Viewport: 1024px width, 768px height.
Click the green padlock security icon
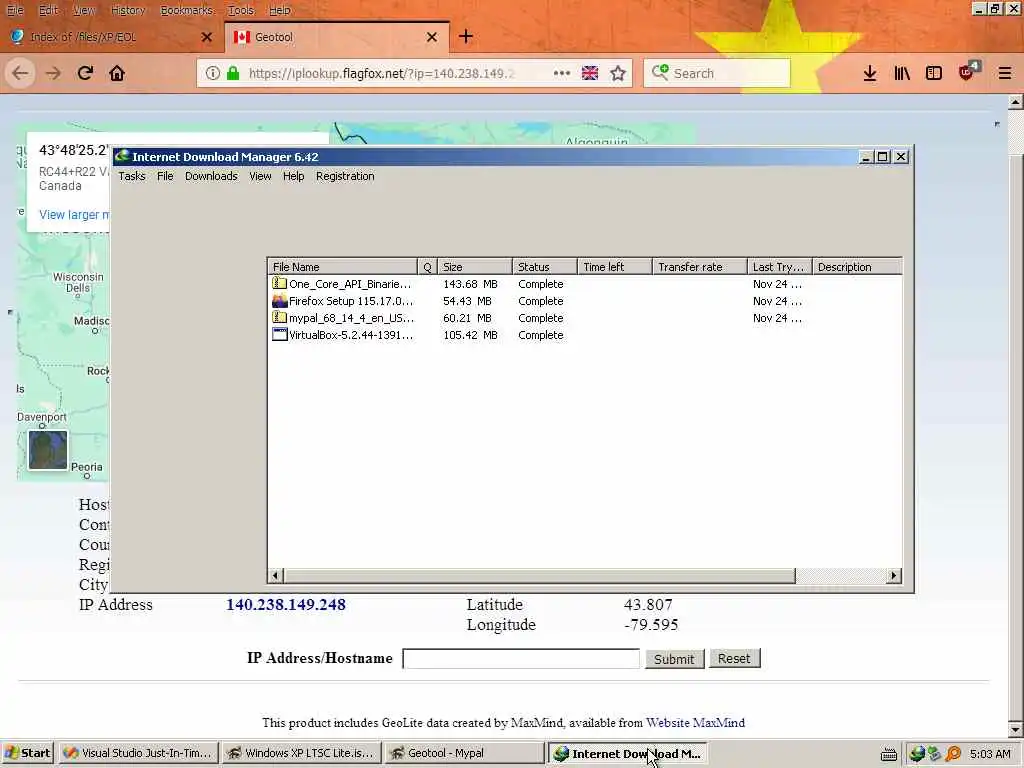pyautogui.click(x=233, y=73)
